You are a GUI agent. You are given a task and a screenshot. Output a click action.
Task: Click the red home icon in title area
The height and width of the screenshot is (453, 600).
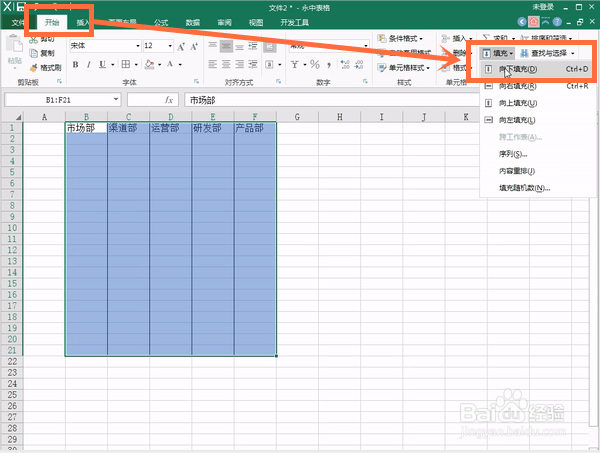click(x=534, y=22)
